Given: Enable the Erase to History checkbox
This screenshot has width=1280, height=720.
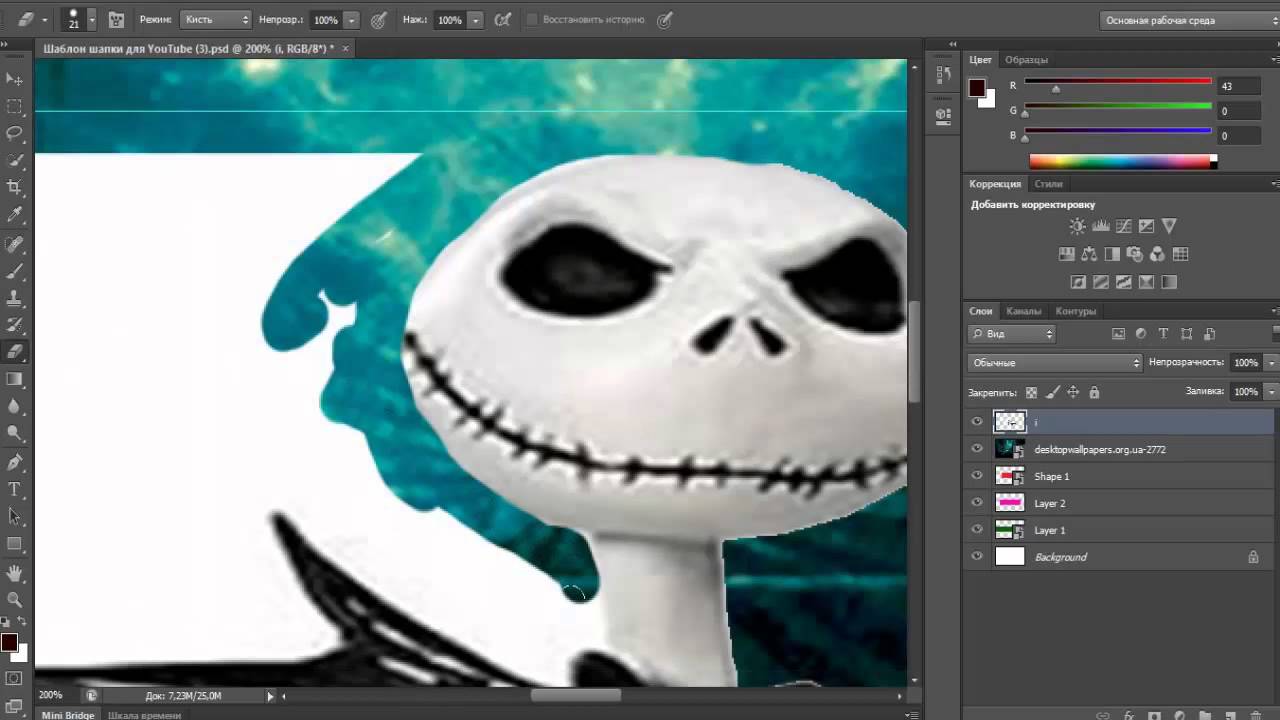Looking at the screenshot, I should click(532, 20).
